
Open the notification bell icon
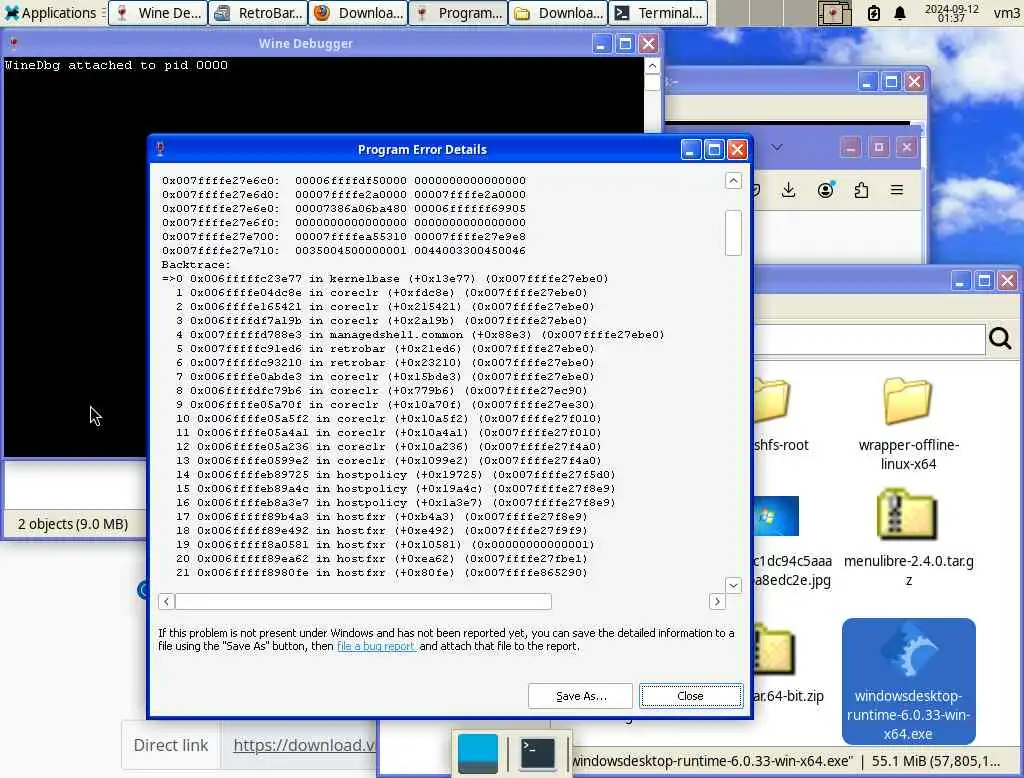(900, 13)
